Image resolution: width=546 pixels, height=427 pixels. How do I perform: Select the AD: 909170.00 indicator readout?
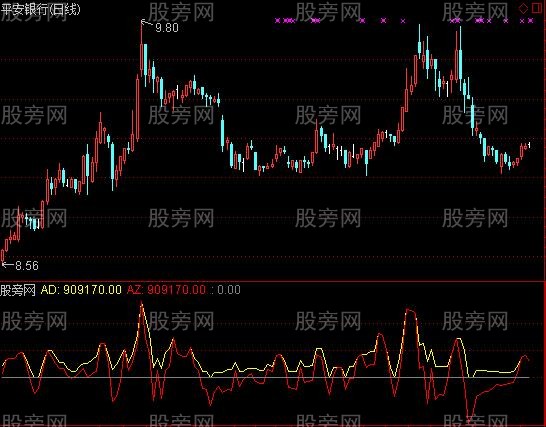(x=81, y=290)
